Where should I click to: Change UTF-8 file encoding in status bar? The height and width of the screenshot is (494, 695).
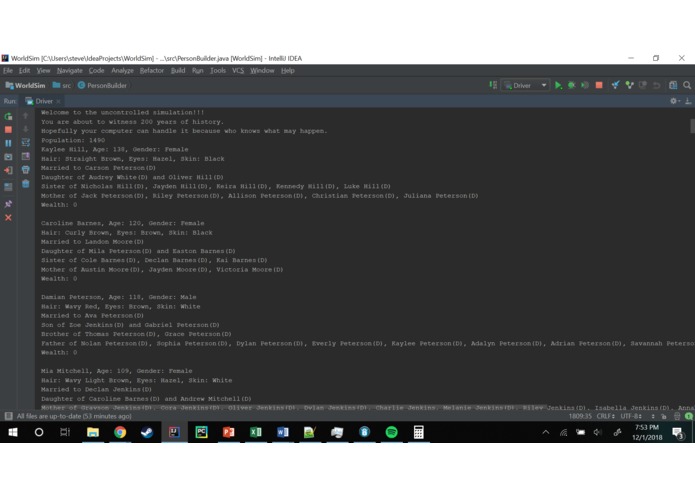(631, 416)
